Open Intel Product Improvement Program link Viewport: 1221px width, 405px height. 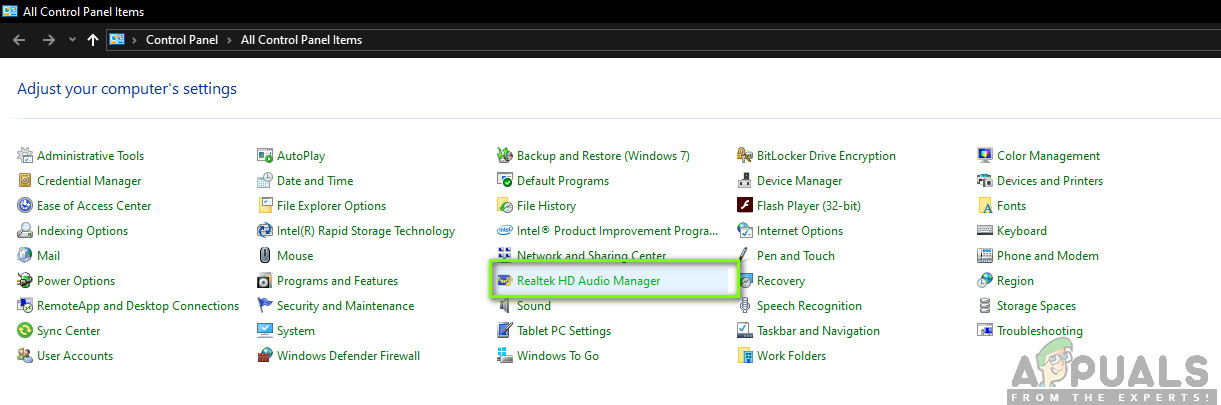point(617,231)
